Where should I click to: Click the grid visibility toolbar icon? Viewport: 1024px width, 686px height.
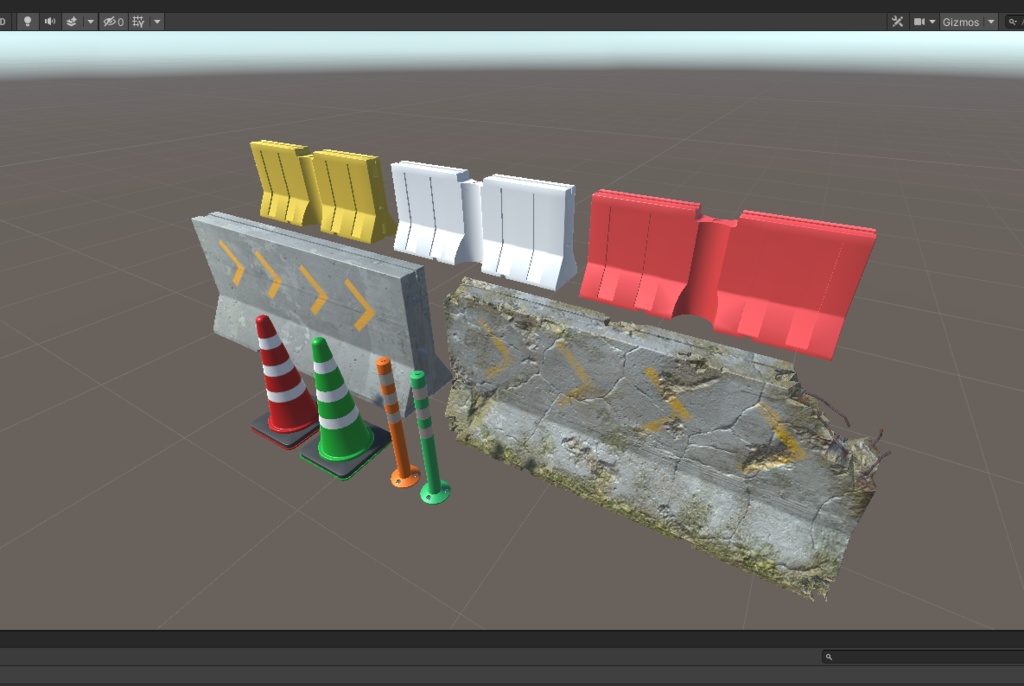tap(140, 21)
